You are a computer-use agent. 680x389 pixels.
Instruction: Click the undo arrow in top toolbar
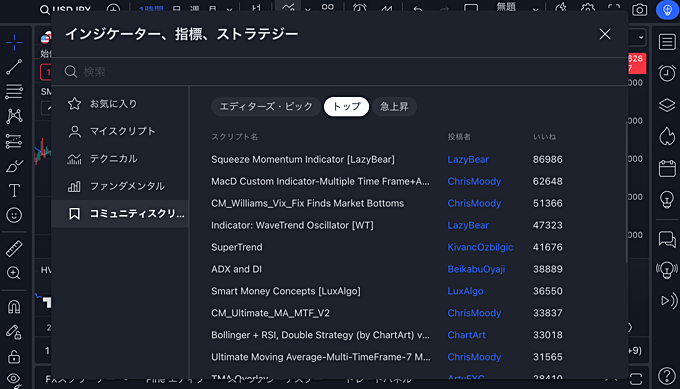tap(418, 9)
